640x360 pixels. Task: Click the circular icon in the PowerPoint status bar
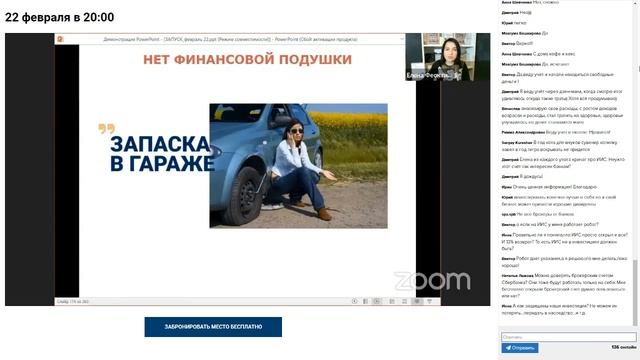click(x=354, y=301)
